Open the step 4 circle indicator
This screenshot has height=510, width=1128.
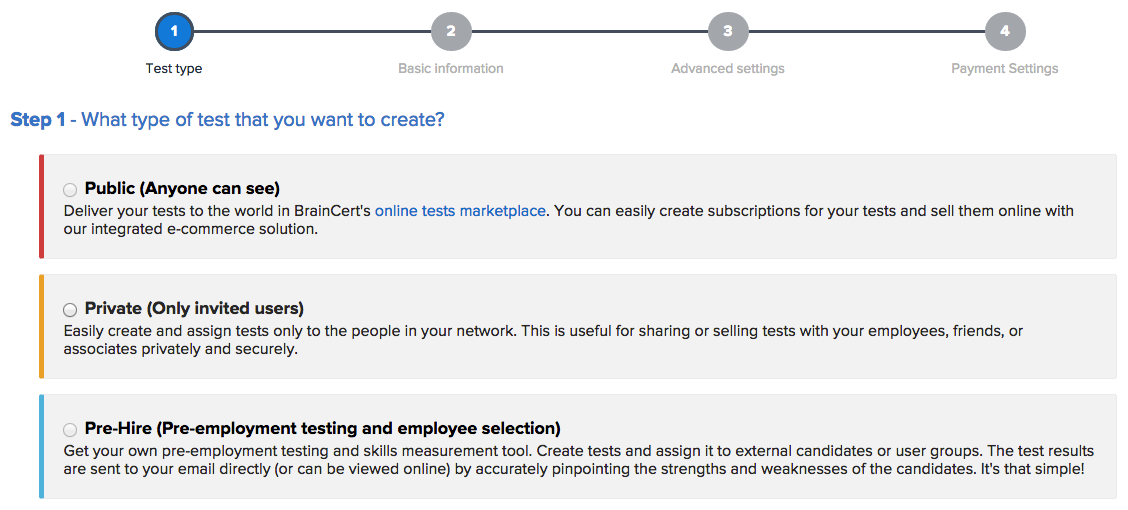(x=1005, y=31)
